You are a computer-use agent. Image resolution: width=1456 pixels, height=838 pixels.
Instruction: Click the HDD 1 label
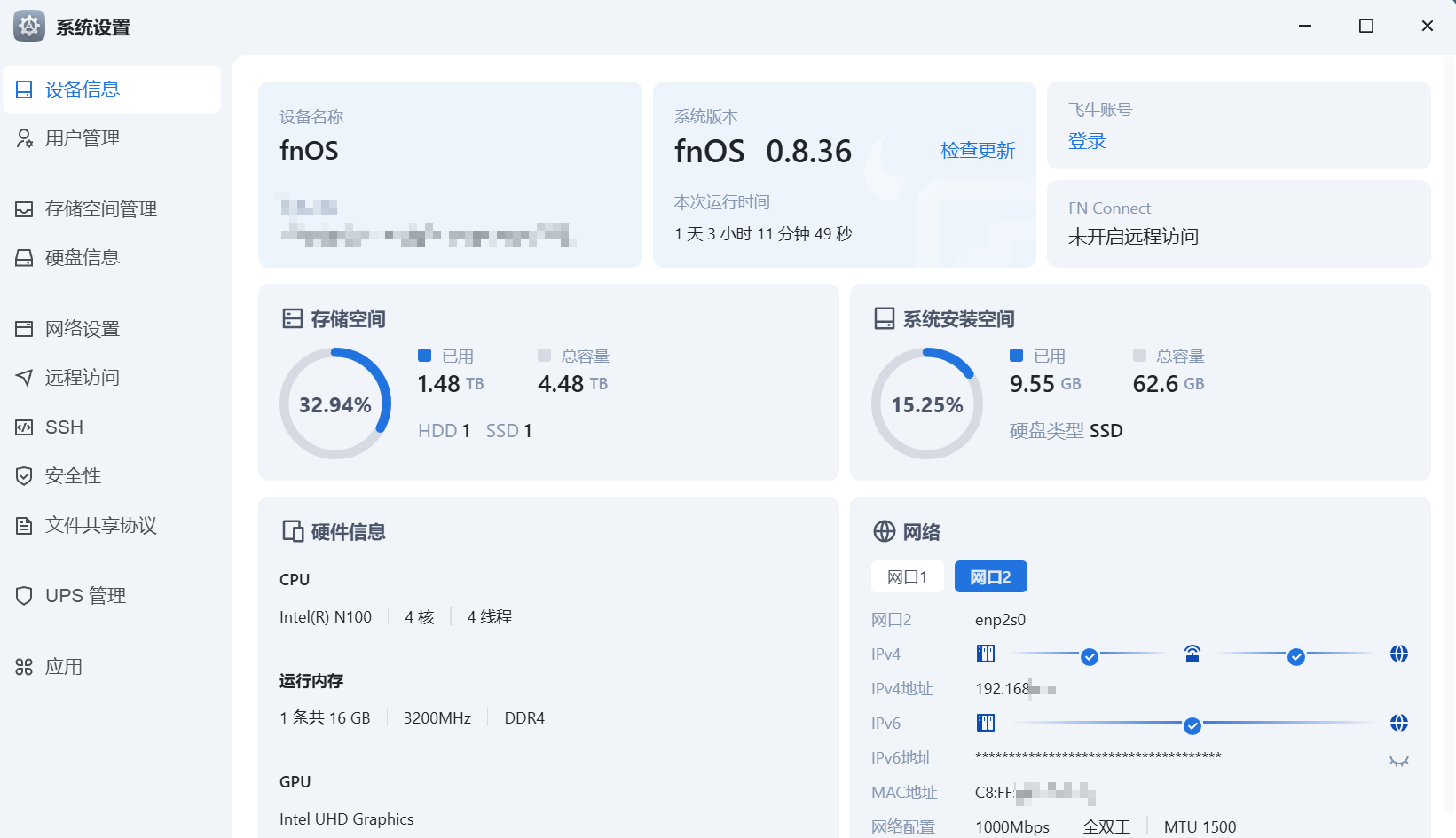[444, 431]
